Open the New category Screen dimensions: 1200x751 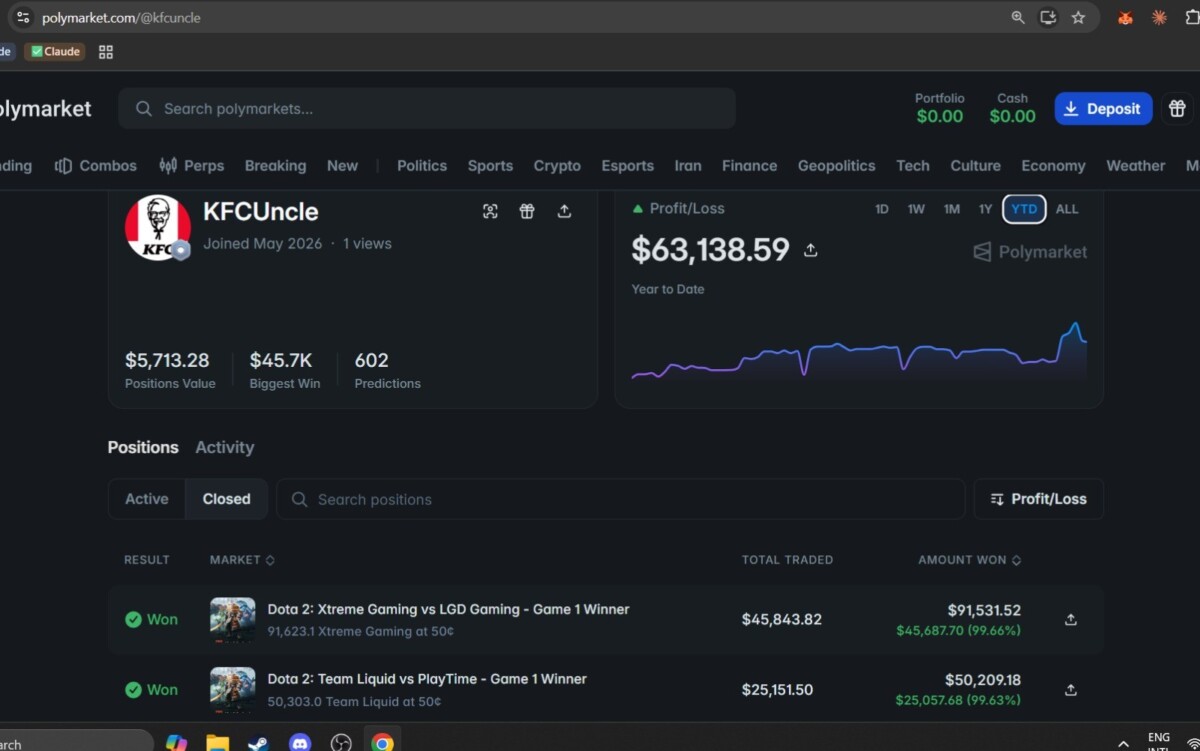click(342, 166)
